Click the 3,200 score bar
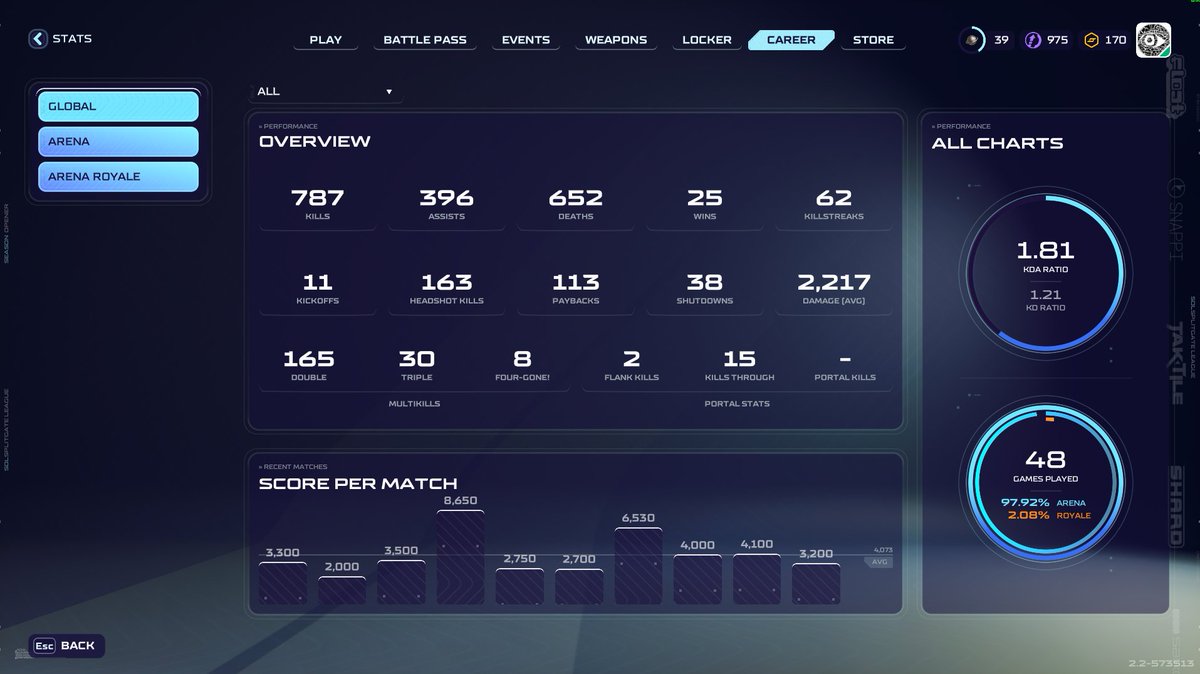 coord(816,584)
